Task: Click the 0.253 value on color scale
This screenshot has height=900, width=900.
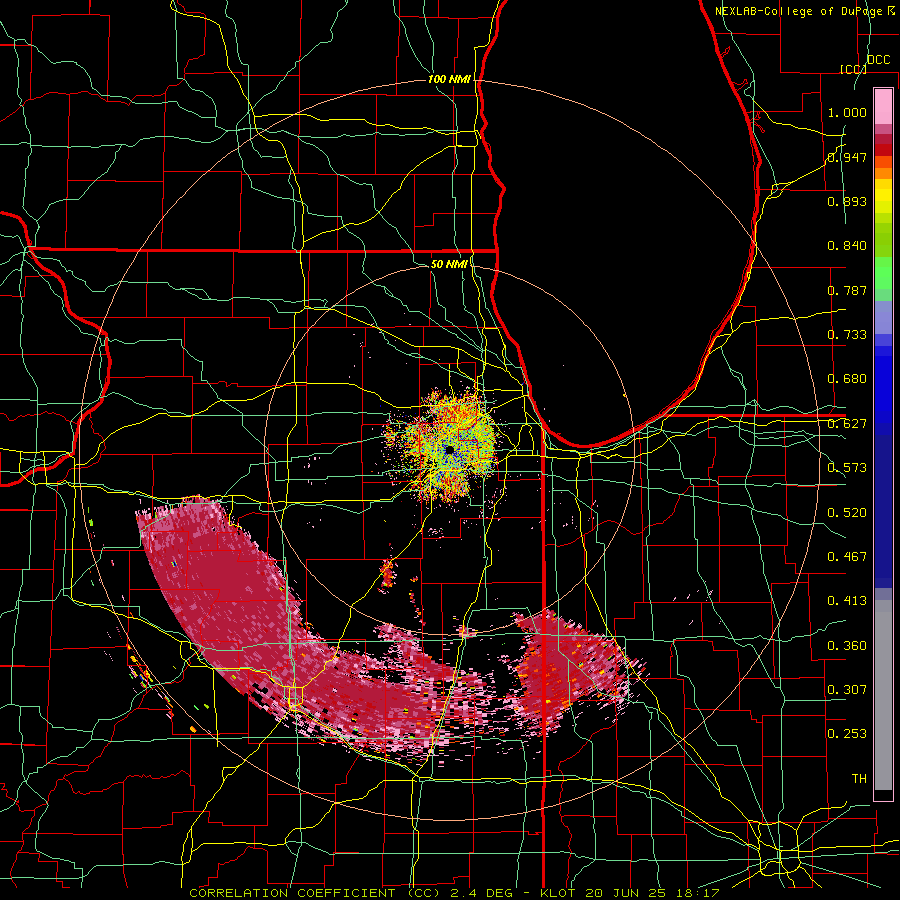Action: (847, 734)
